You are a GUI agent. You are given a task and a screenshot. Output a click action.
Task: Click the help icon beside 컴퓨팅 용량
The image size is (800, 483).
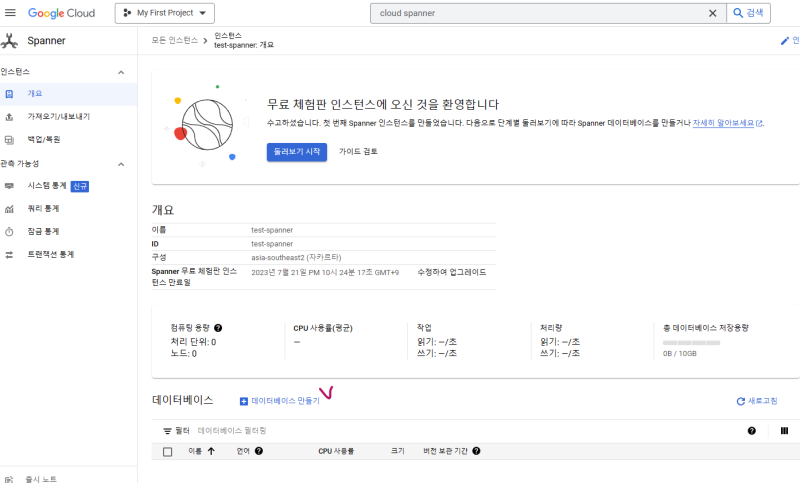[x=218, y=328]
